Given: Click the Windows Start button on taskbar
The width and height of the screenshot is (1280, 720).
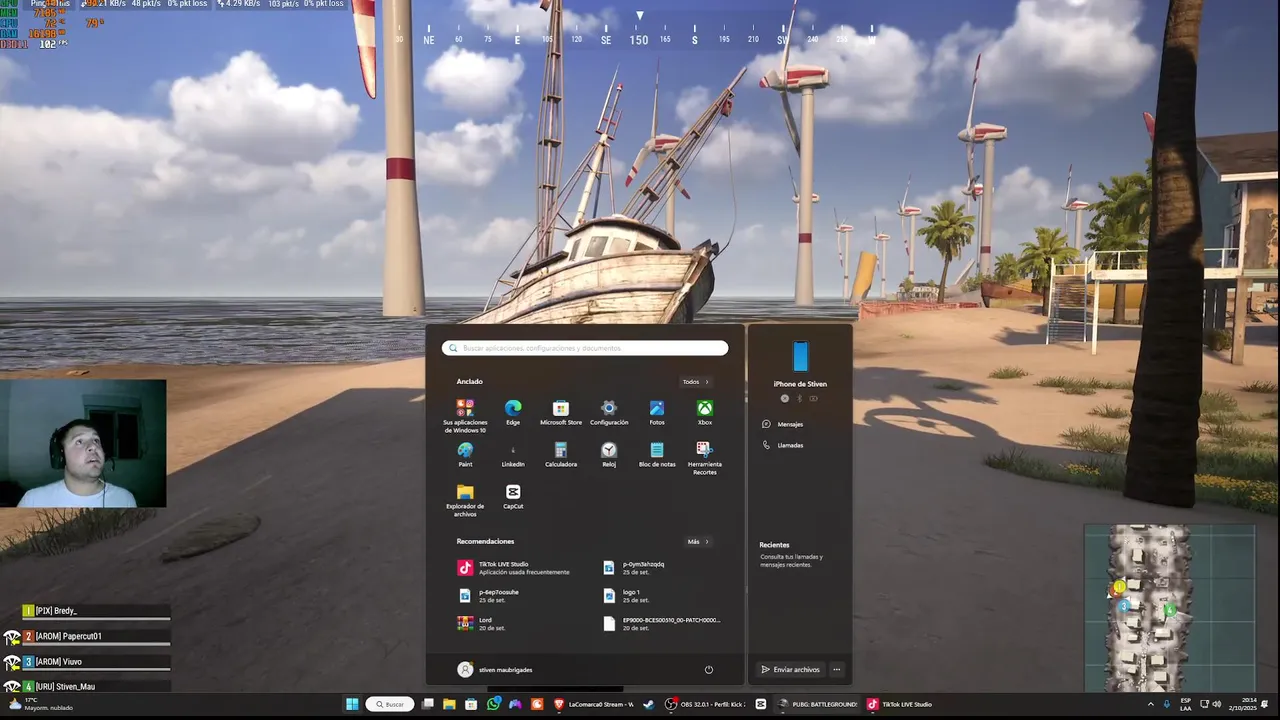Looking at the screenshot, I should 352,704.
